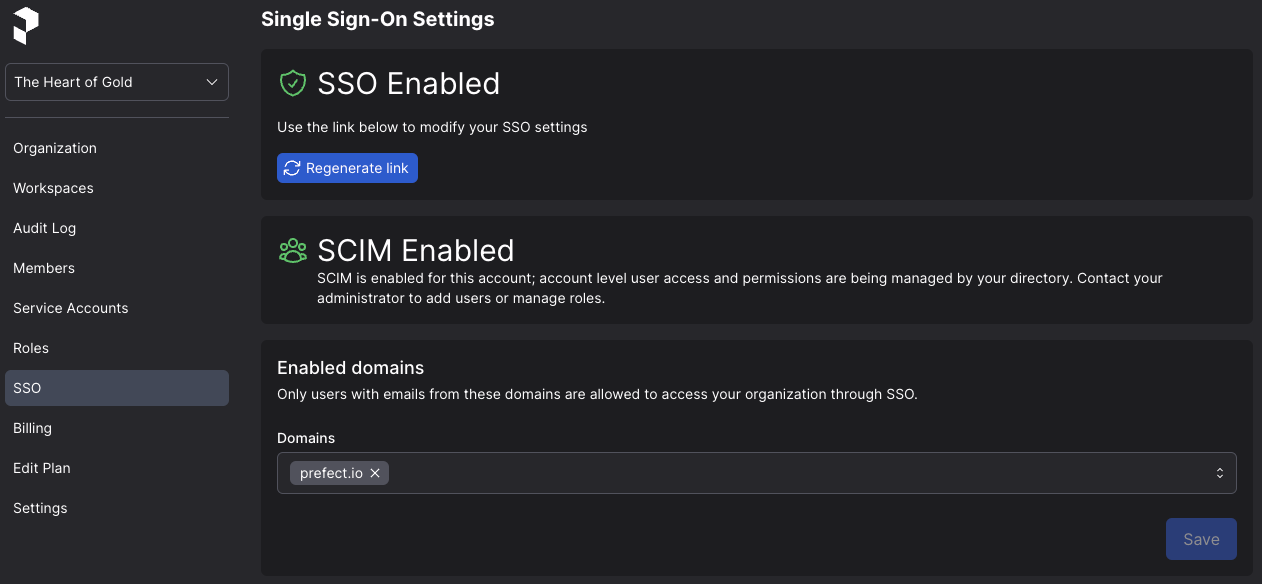Screen dimensions: 1262x584
Task: Click the refresh icon in Regenerate link
Action: 292,168
